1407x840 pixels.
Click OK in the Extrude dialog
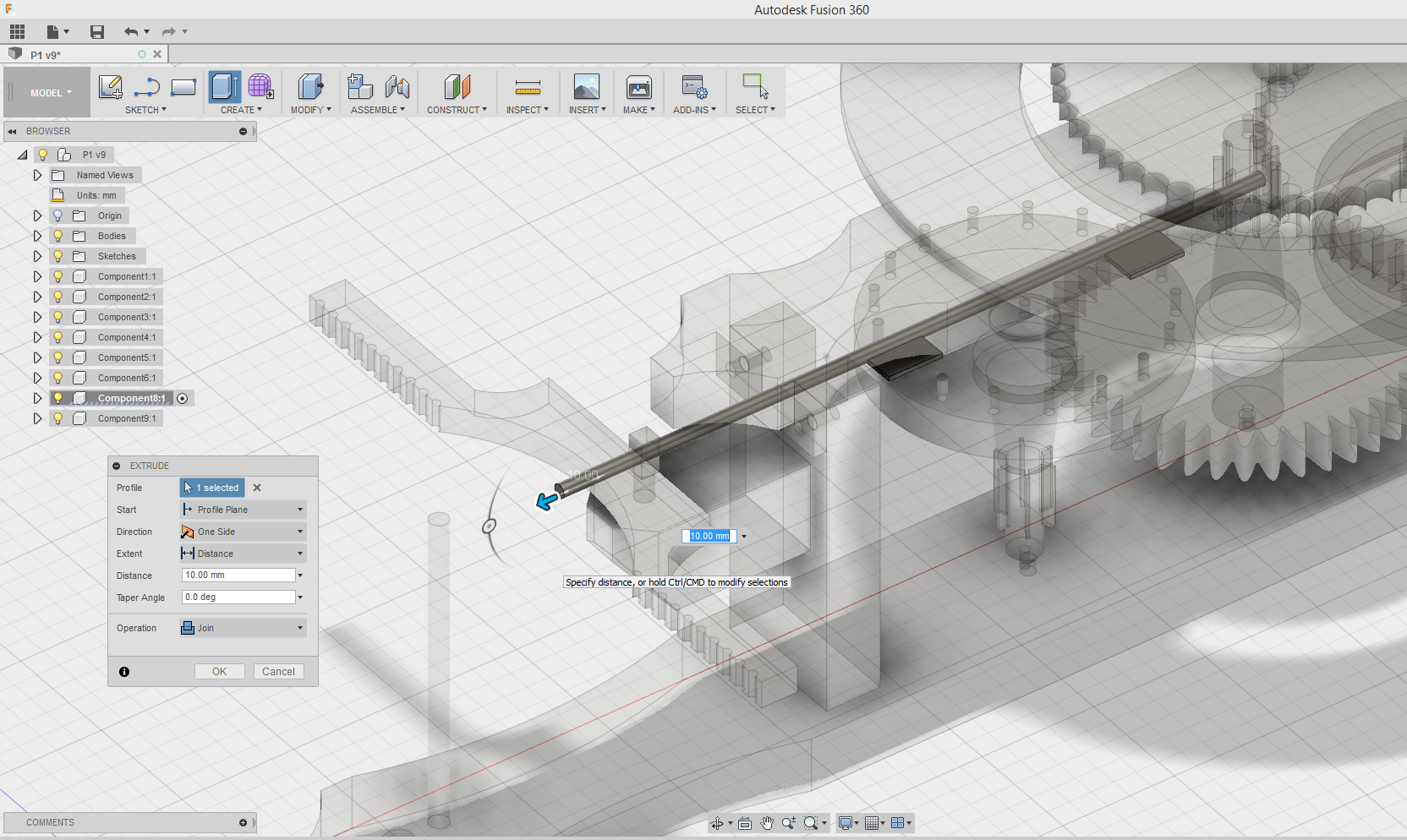[220, 672]
